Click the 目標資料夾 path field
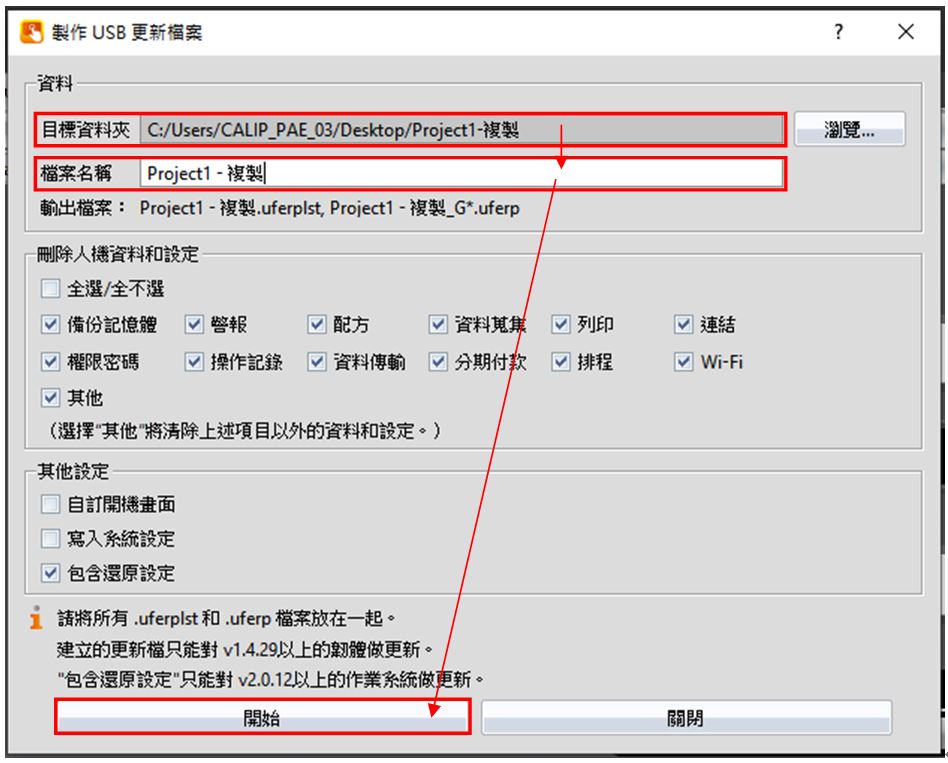The height and width of the screenshot is (763, 948). tap(462, 129)
